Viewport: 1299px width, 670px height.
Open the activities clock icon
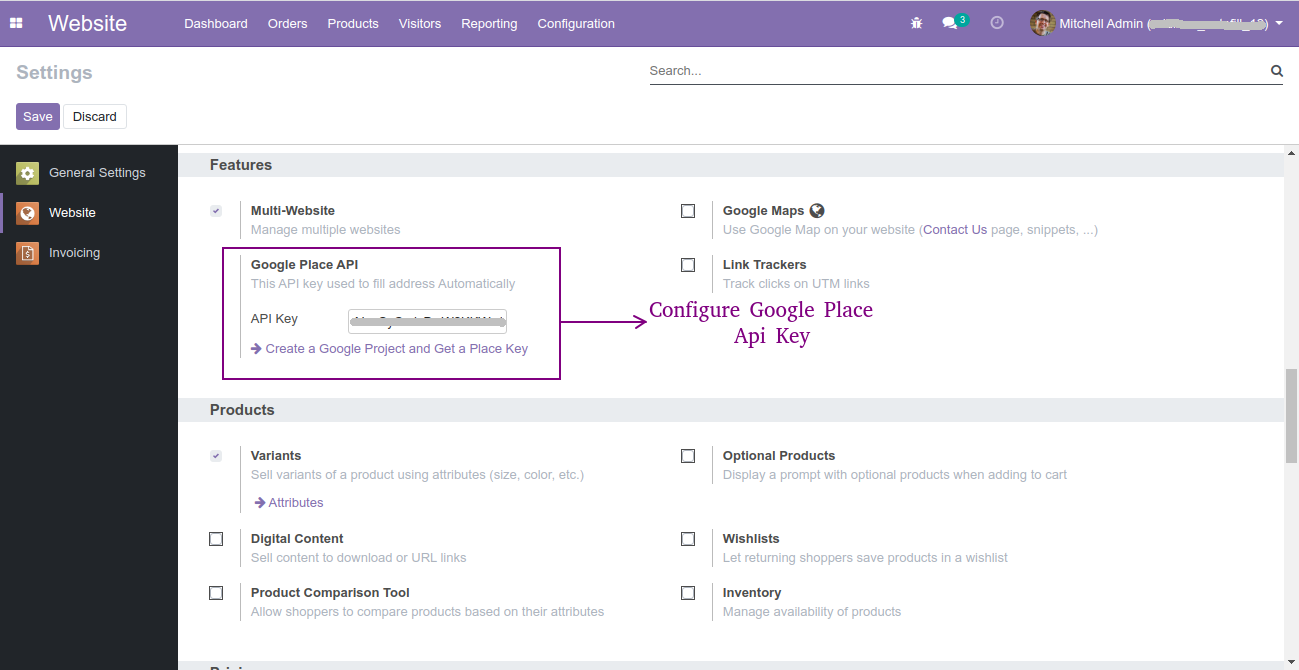point(997,23)
